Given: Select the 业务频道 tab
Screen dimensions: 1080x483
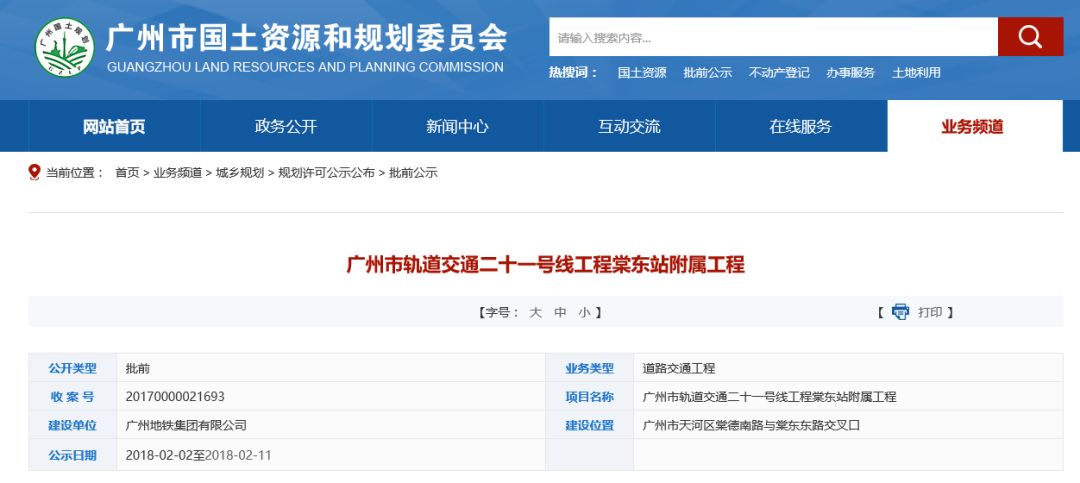Looking at the screenshot, I should (972, 127).
